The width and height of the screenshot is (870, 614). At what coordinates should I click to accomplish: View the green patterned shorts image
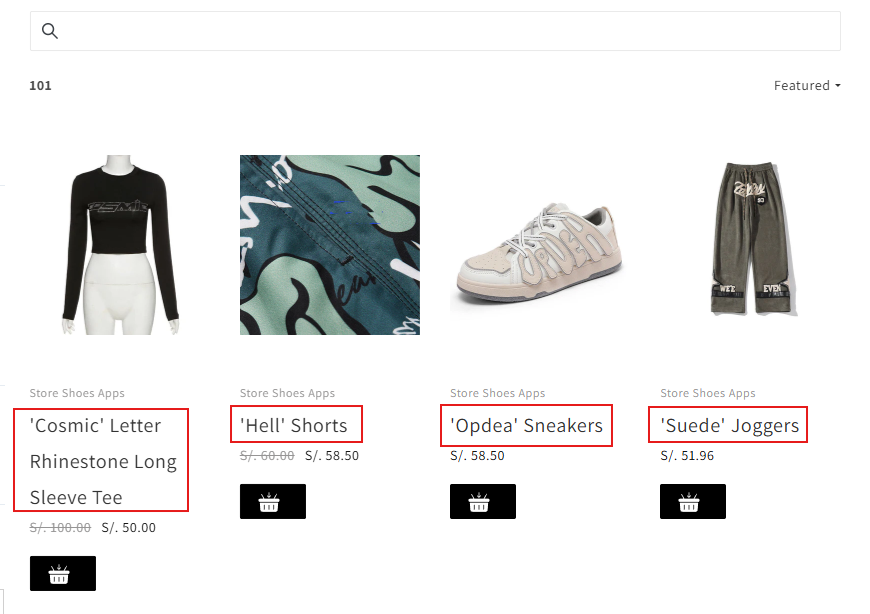click(330, 245)
